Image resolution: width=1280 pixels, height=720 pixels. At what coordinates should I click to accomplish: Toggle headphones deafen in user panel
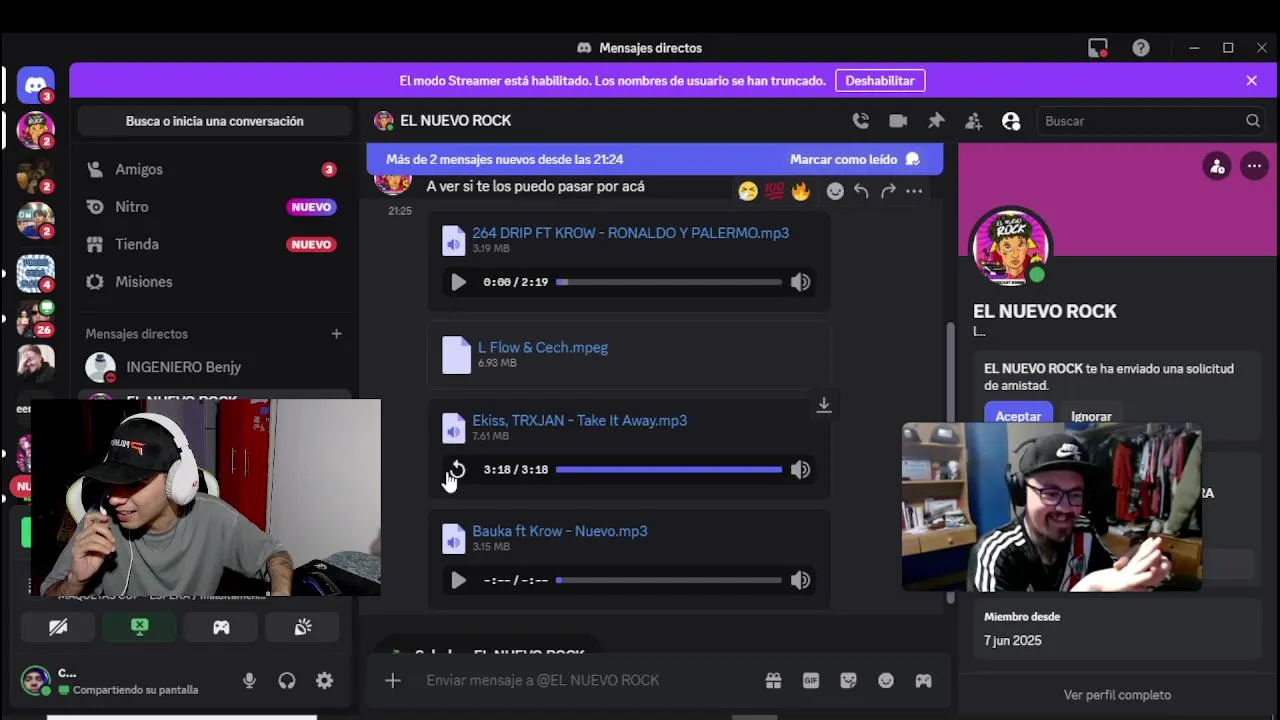287,680
